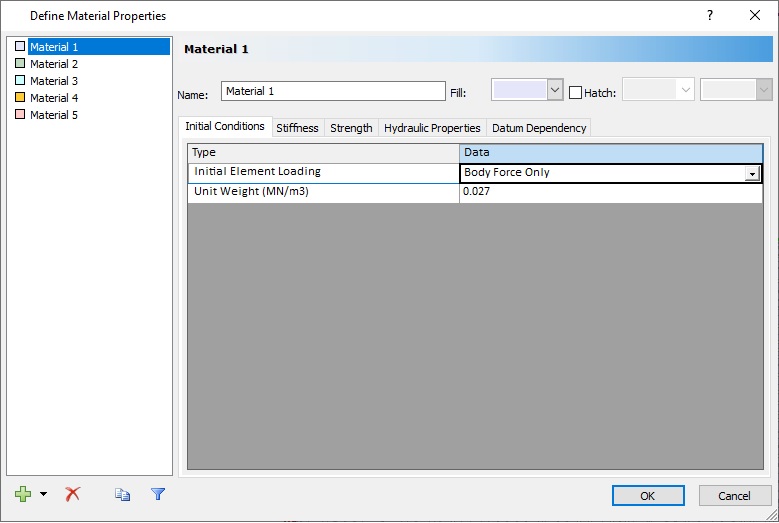Click into the material Name field

click(332, 91)
